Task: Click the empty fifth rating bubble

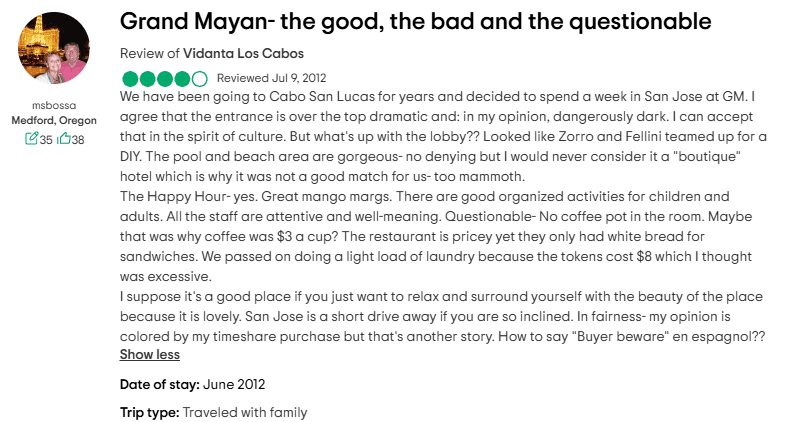Action: click(x=199, y=79)
